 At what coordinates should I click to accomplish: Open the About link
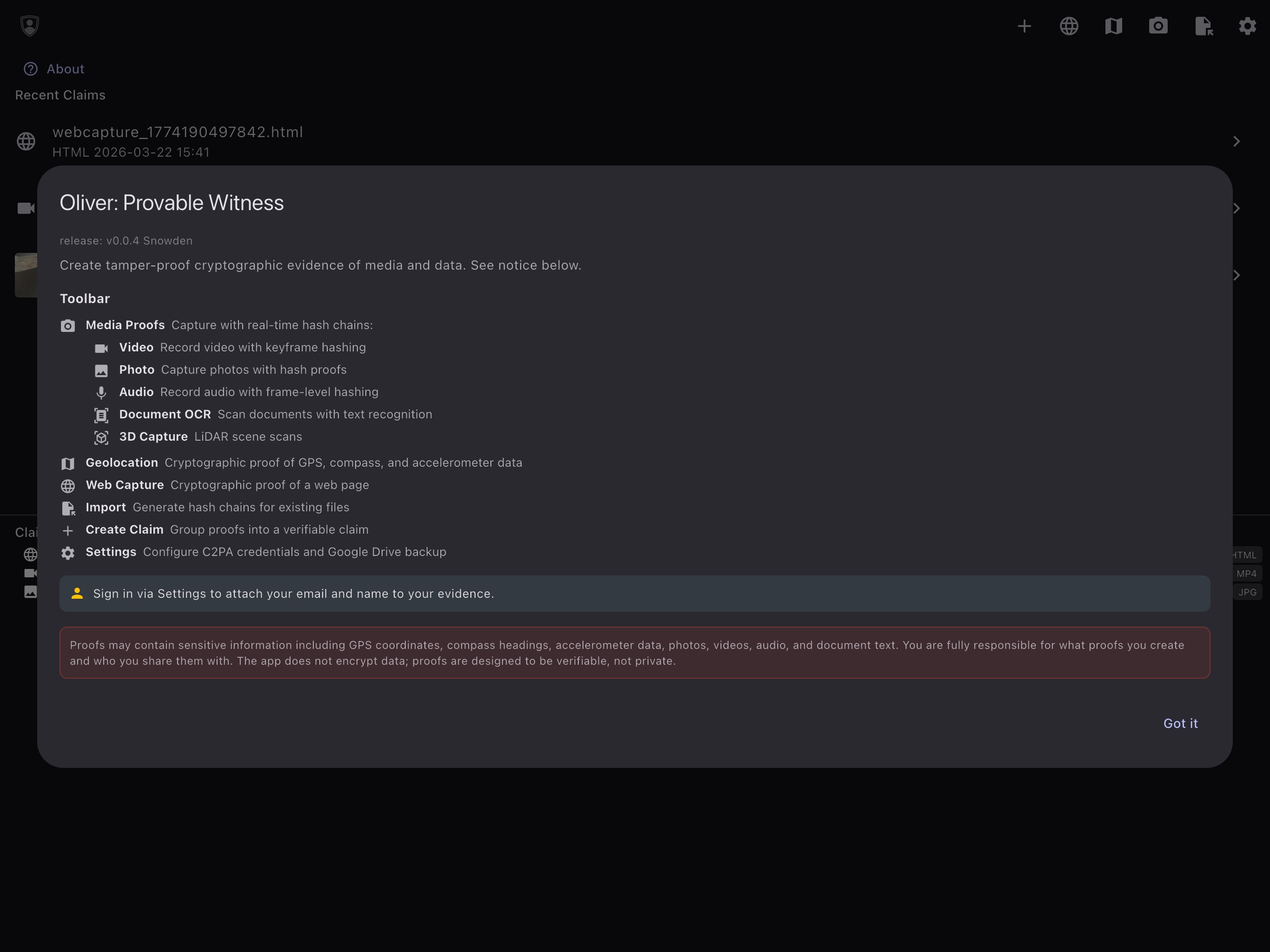[54, 69]
